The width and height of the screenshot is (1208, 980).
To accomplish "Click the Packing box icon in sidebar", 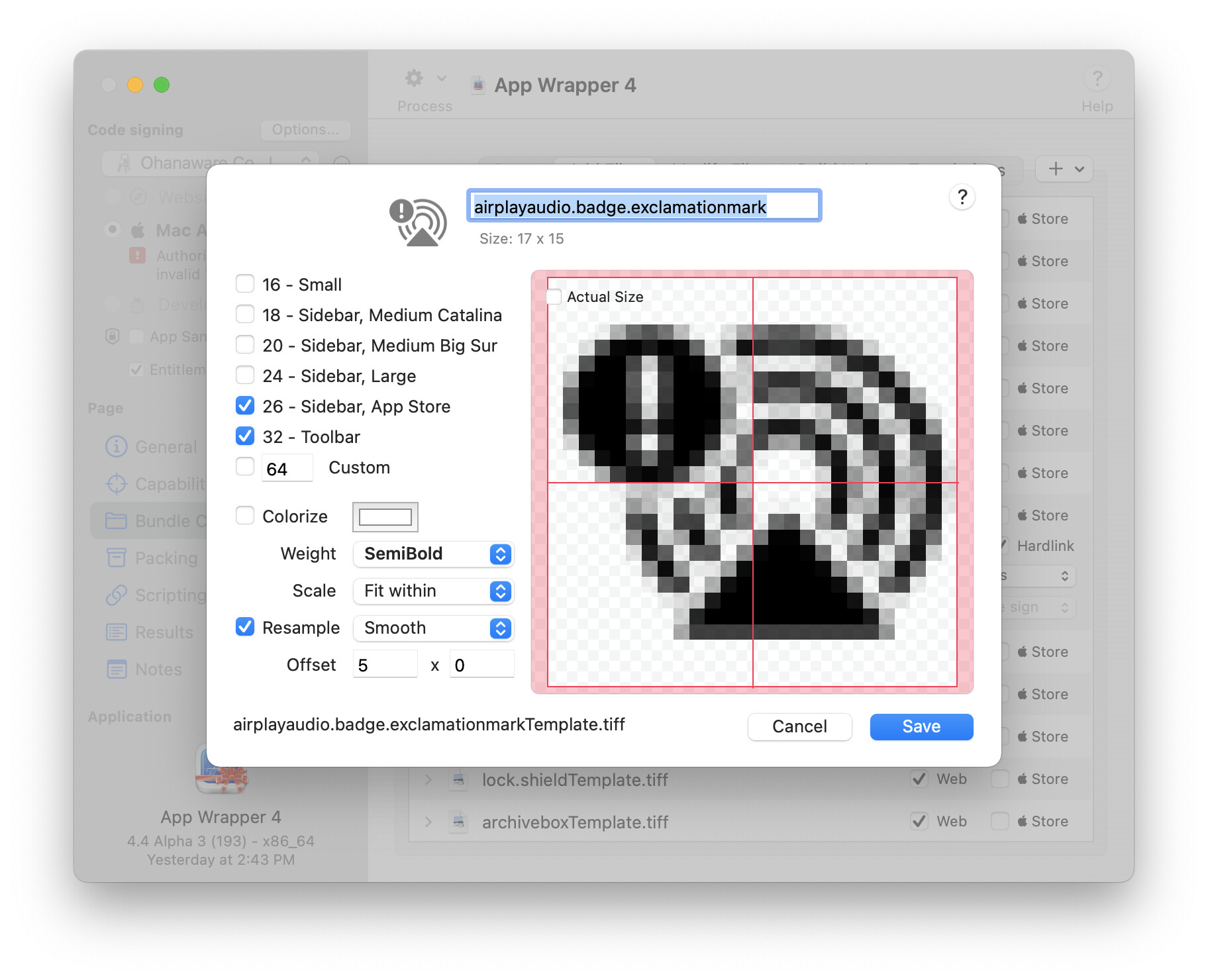I will [117, 558].
